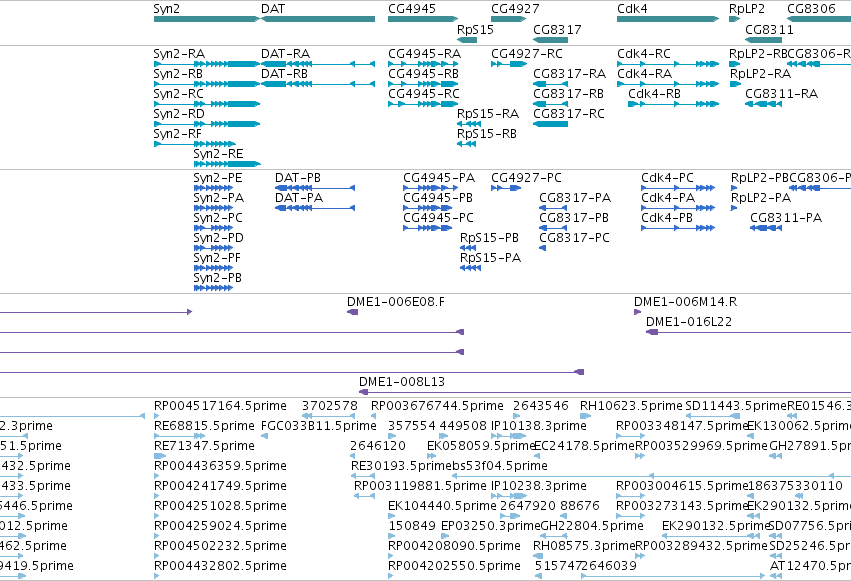Image resolution: width=851 pixels, height=581 pixels.
Task: Click BAC clone DME1-008L13
Action: coord(605,392)
